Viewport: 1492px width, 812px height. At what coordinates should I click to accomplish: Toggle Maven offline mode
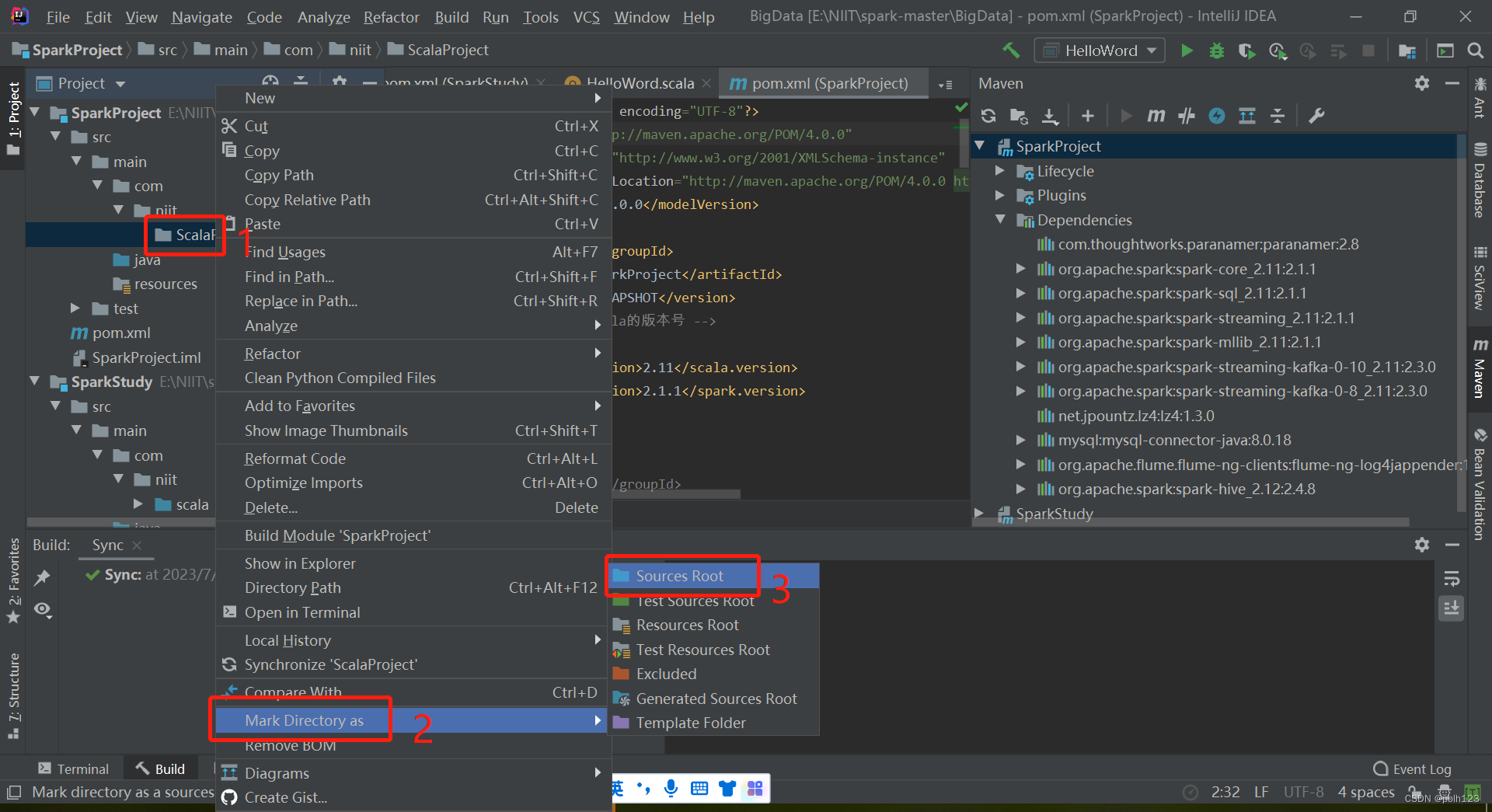point(1187,116)
